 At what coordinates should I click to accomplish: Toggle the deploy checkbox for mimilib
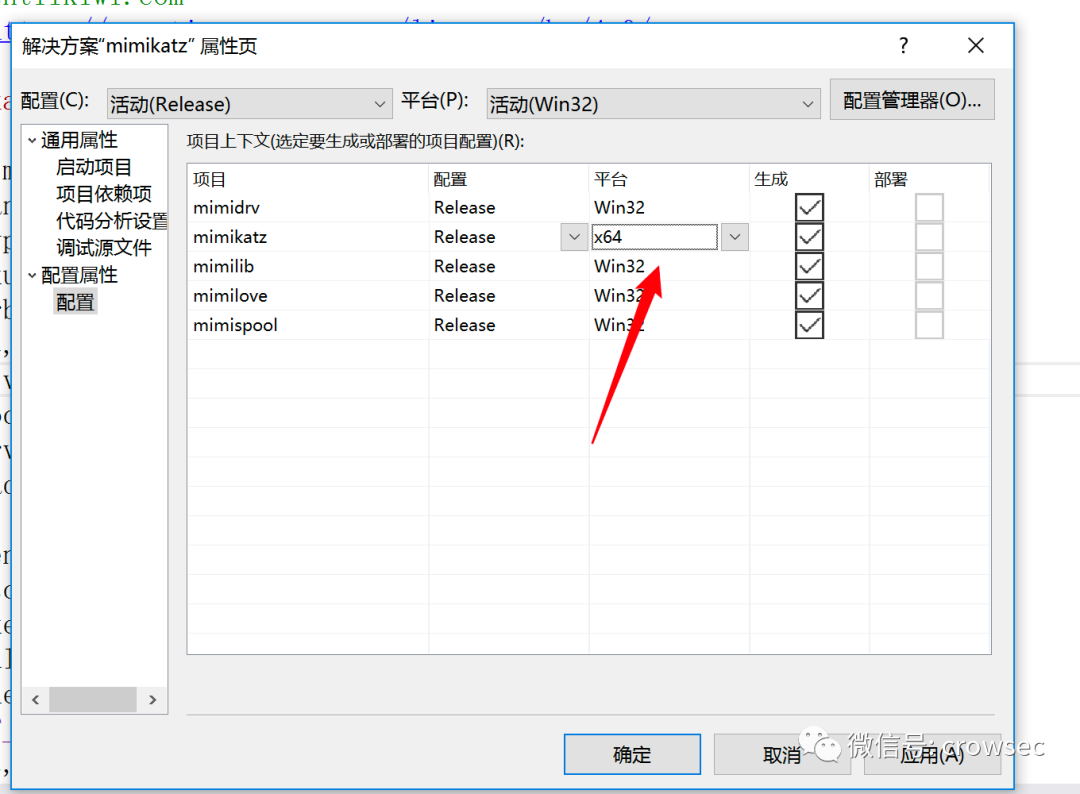coord(929,267)
